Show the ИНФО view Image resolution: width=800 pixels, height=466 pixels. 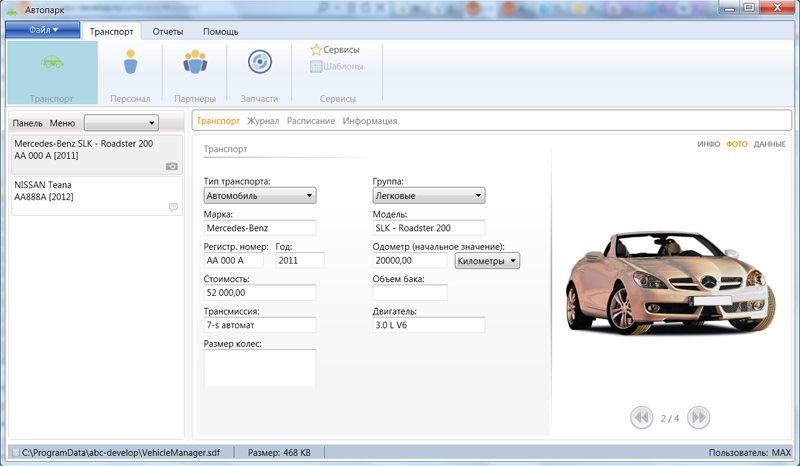709,144
